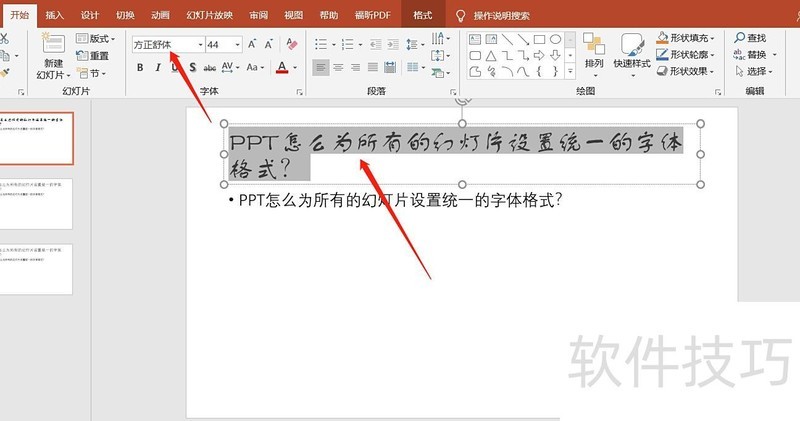Viewport: 800px width, 421px height.
Task: Click the 重置 reset button
Action: click(x=95, y=56)
